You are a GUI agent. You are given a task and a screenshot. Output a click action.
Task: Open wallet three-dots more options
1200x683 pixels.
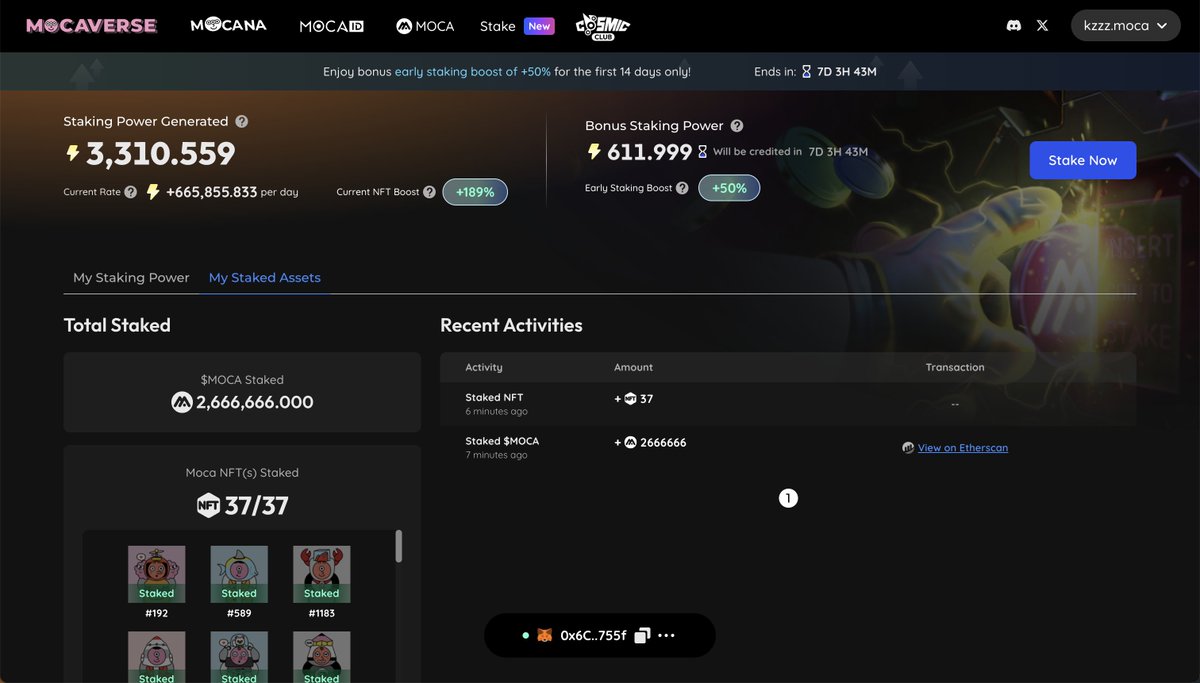click(667, 635)
